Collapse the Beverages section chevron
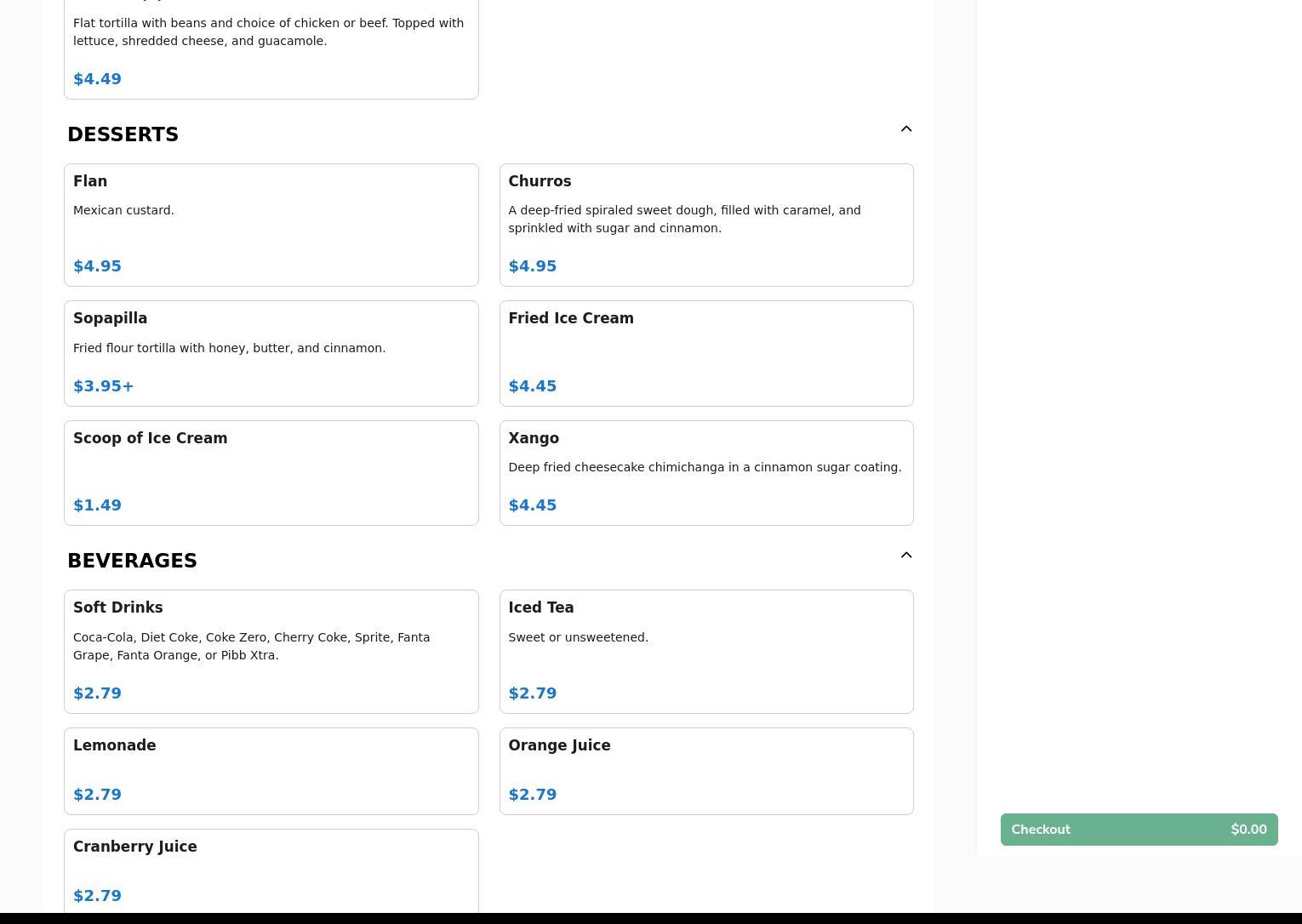This screenshot has width=1302, height=924. (906, 556)
